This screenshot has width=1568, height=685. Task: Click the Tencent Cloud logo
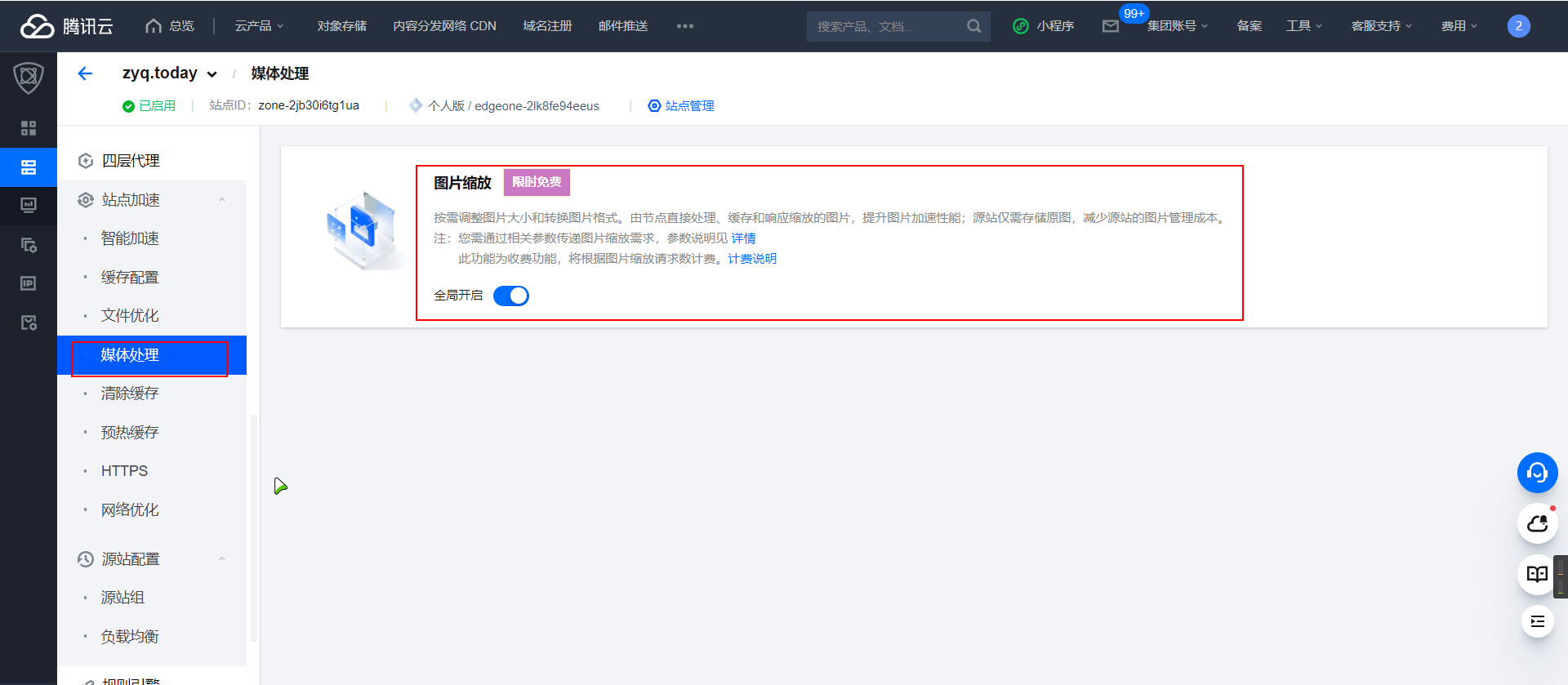(67, 26)
